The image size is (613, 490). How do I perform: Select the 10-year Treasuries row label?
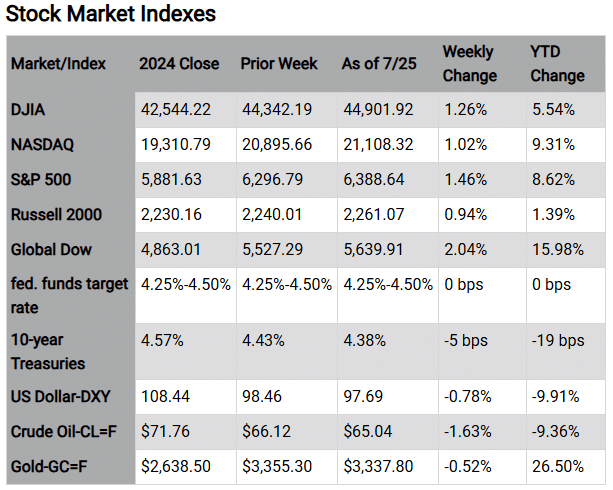[49, 354]
